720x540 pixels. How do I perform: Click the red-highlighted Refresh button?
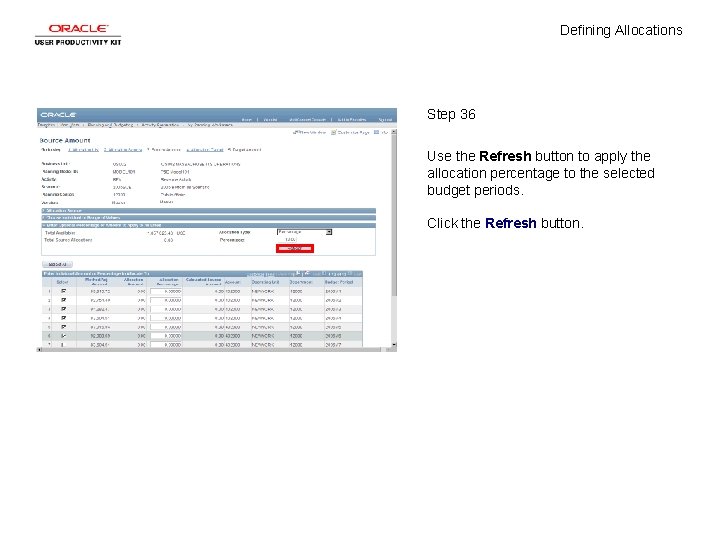(x=295, y=248)
